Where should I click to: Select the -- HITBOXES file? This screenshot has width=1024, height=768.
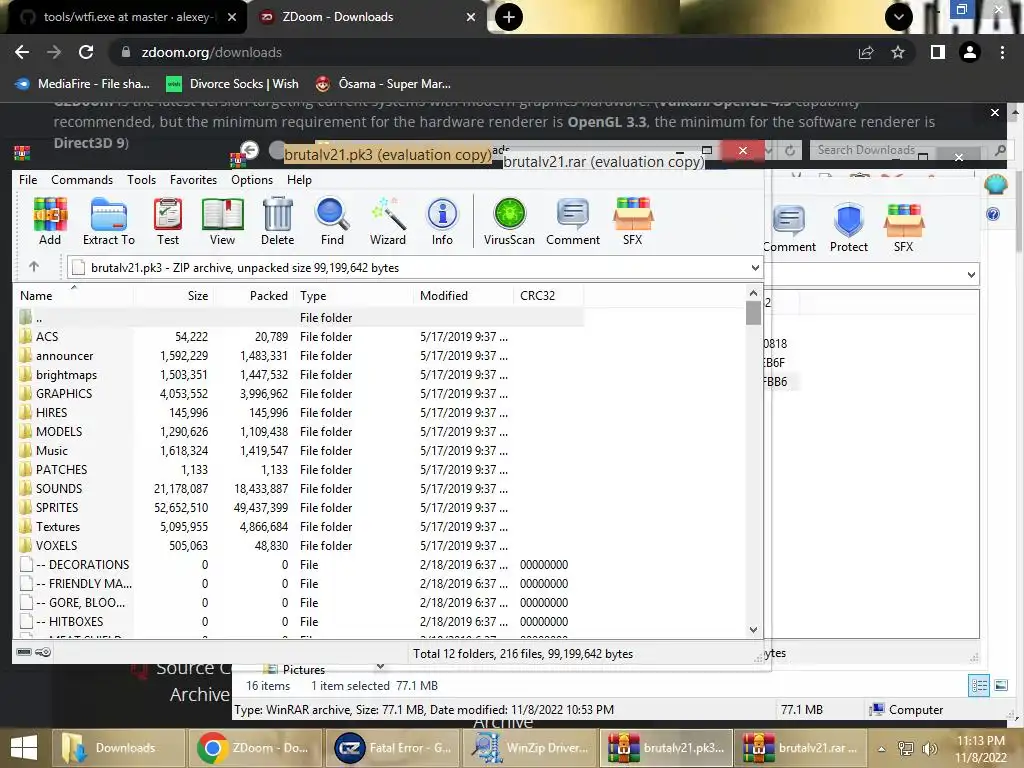69,622
